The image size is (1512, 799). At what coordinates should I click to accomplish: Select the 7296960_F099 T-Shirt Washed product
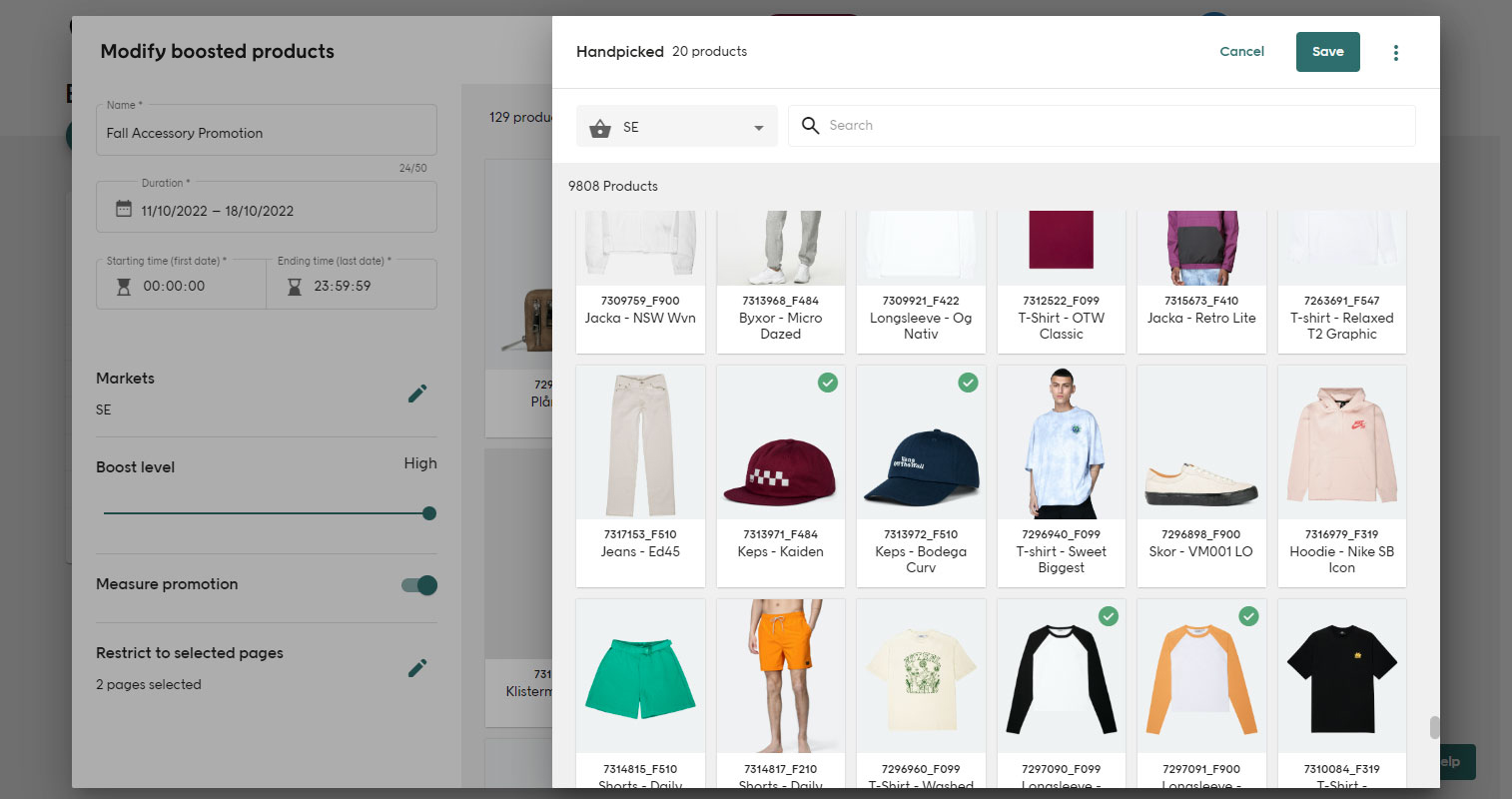coord(921,693)
